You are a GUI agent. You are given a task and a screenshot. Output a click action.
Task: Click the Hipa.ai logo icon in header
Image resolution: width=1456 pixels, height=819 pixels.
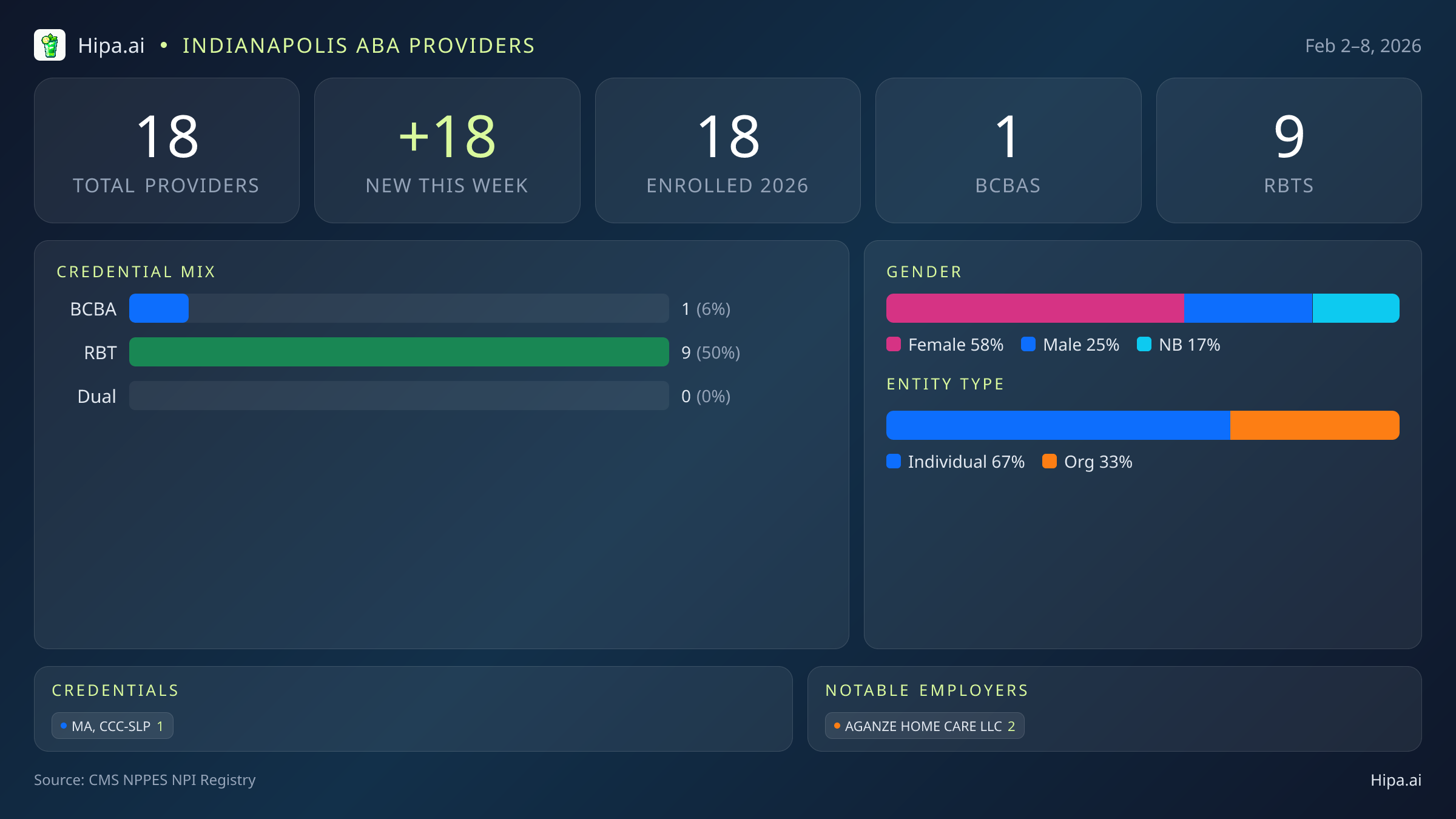coord(50,45)
